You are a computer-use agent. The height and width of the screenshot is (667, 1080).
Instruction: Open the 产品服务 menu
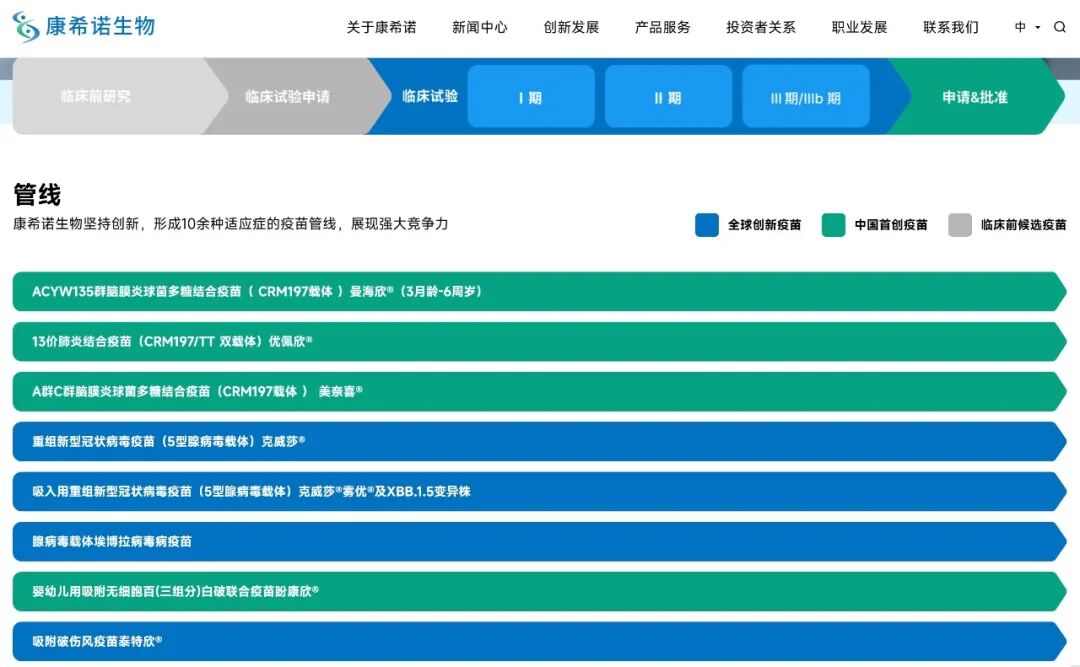click(663, 27)
